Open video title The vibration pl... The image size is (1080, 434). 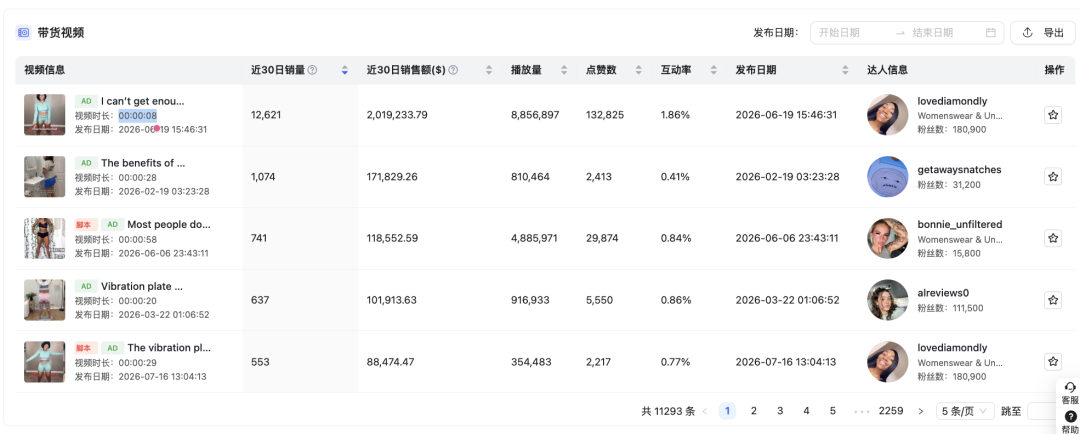pos(169,348)
